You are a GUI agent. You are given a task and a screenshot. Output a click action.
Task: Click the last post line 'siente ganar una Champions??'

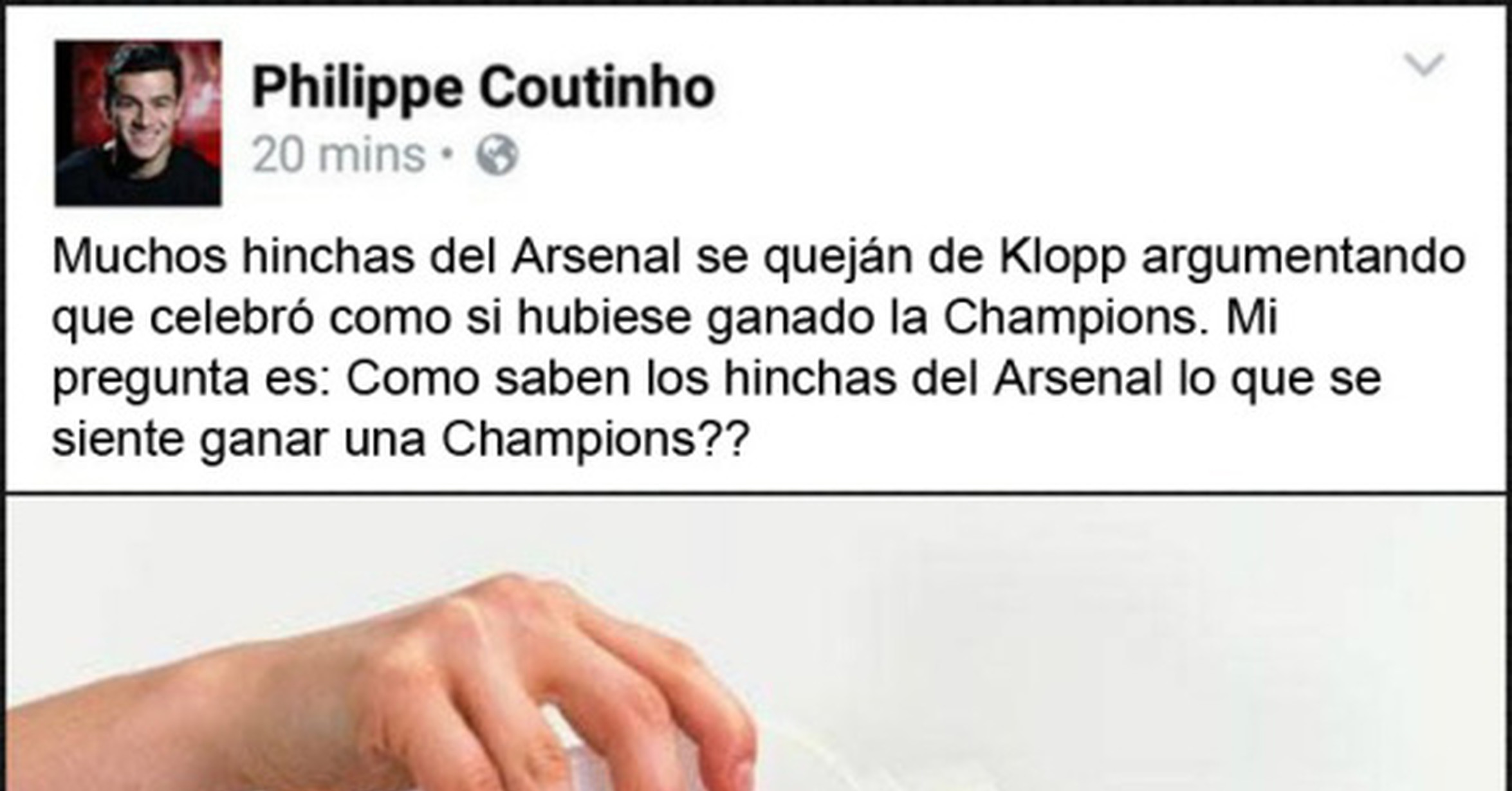click(x=400, y=440)
